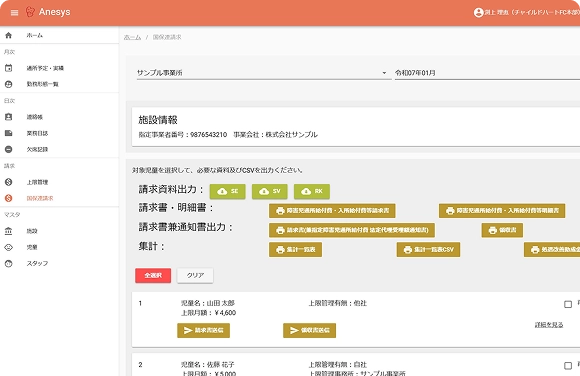The width and height of the screenshot is (580, 376).
Task: Click the red 全選択 button
Action: click(x=153, y=276)
